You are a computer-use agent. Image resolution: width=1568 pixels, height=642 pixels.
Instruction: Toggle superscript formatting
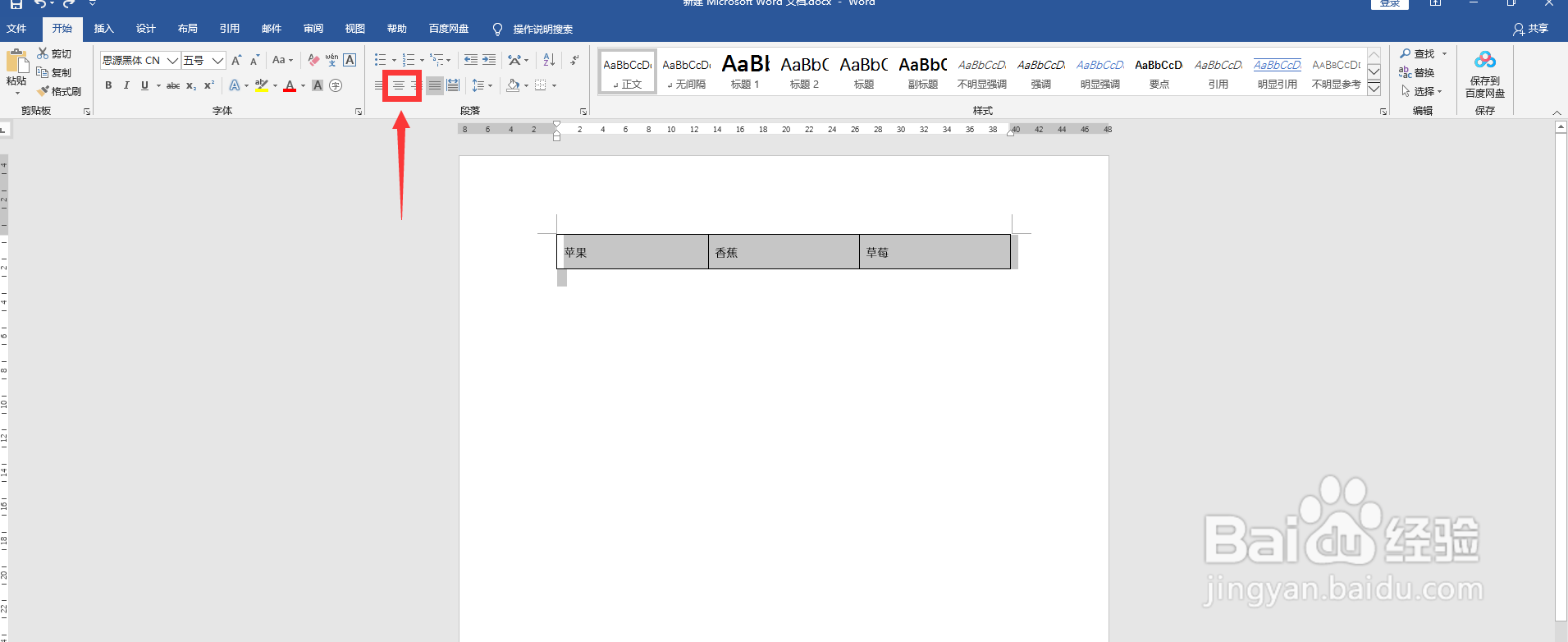[x=209, y=85]
